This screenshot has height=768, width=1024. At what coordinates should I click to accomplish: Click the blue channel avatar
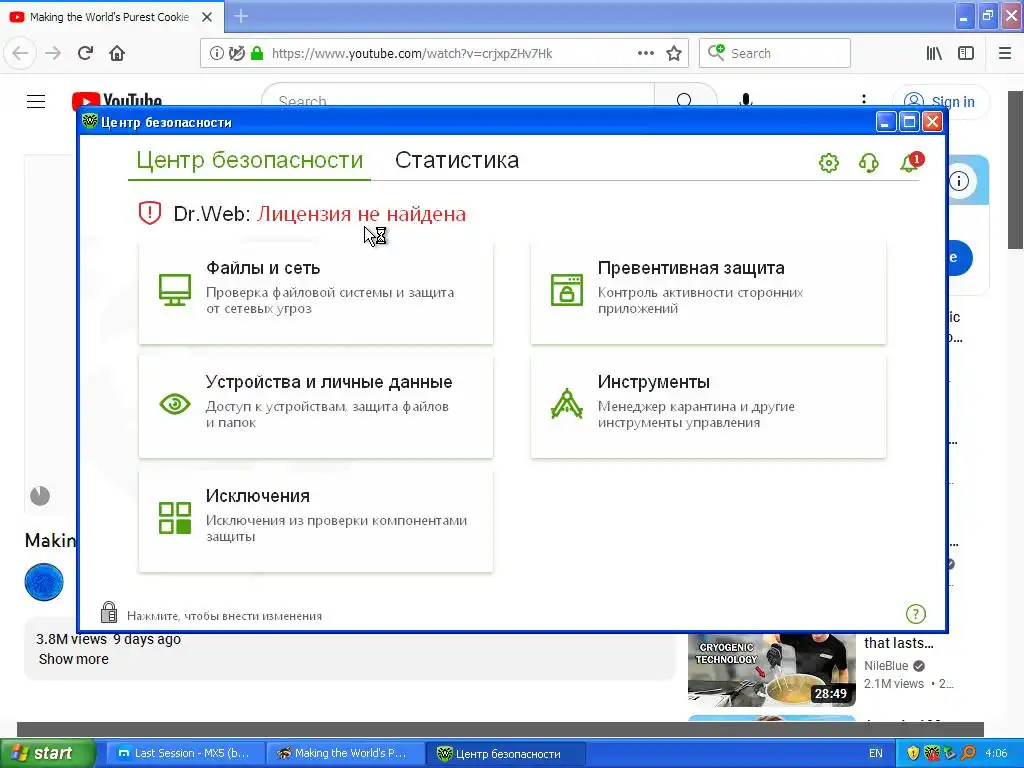coord(44,582)
